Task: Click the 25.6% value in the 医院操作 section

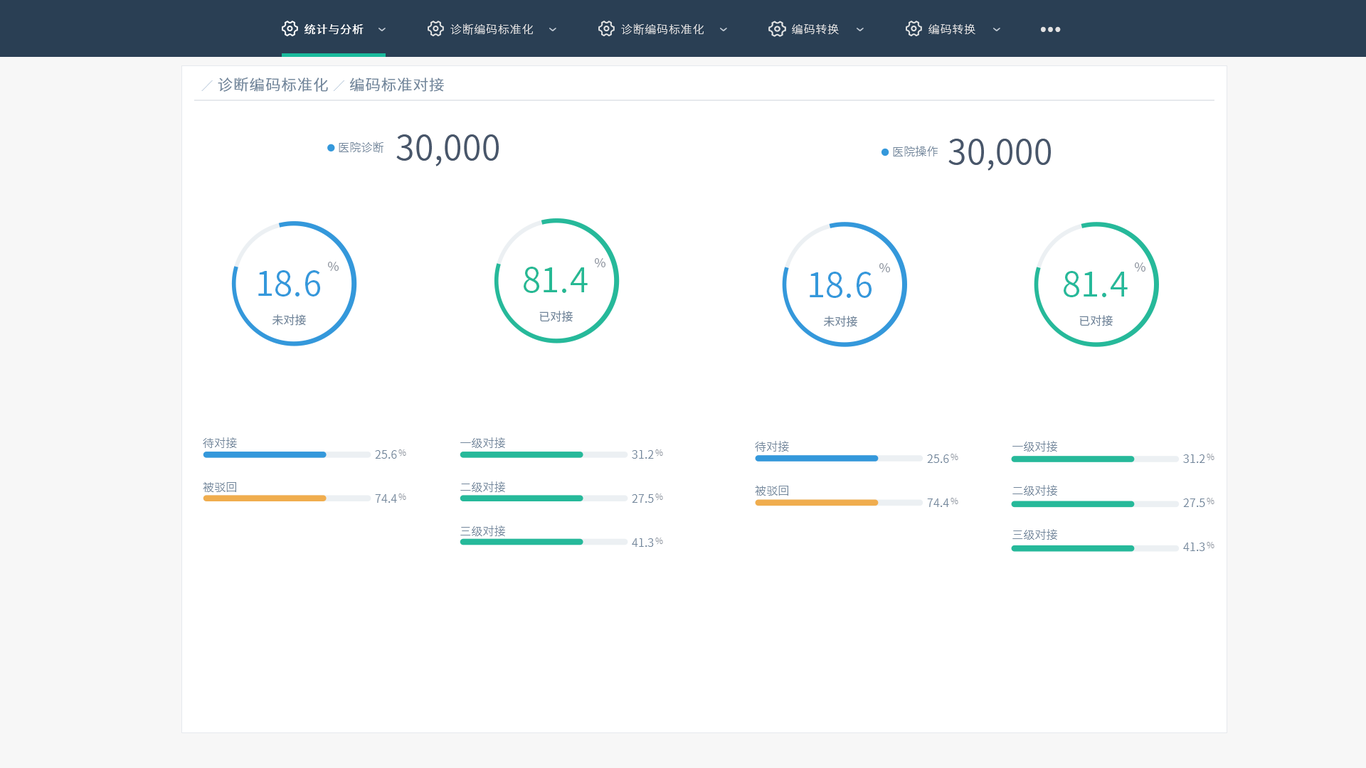Action: pyautogui.click(x=942, y=459)
